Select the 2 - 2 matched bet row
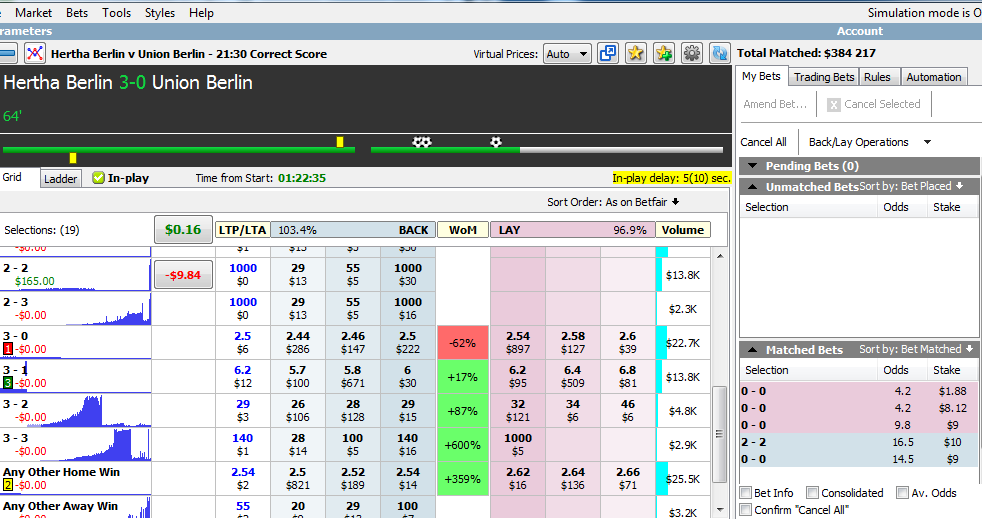Viewport: 982px width, 519px height. pos(858,442)
